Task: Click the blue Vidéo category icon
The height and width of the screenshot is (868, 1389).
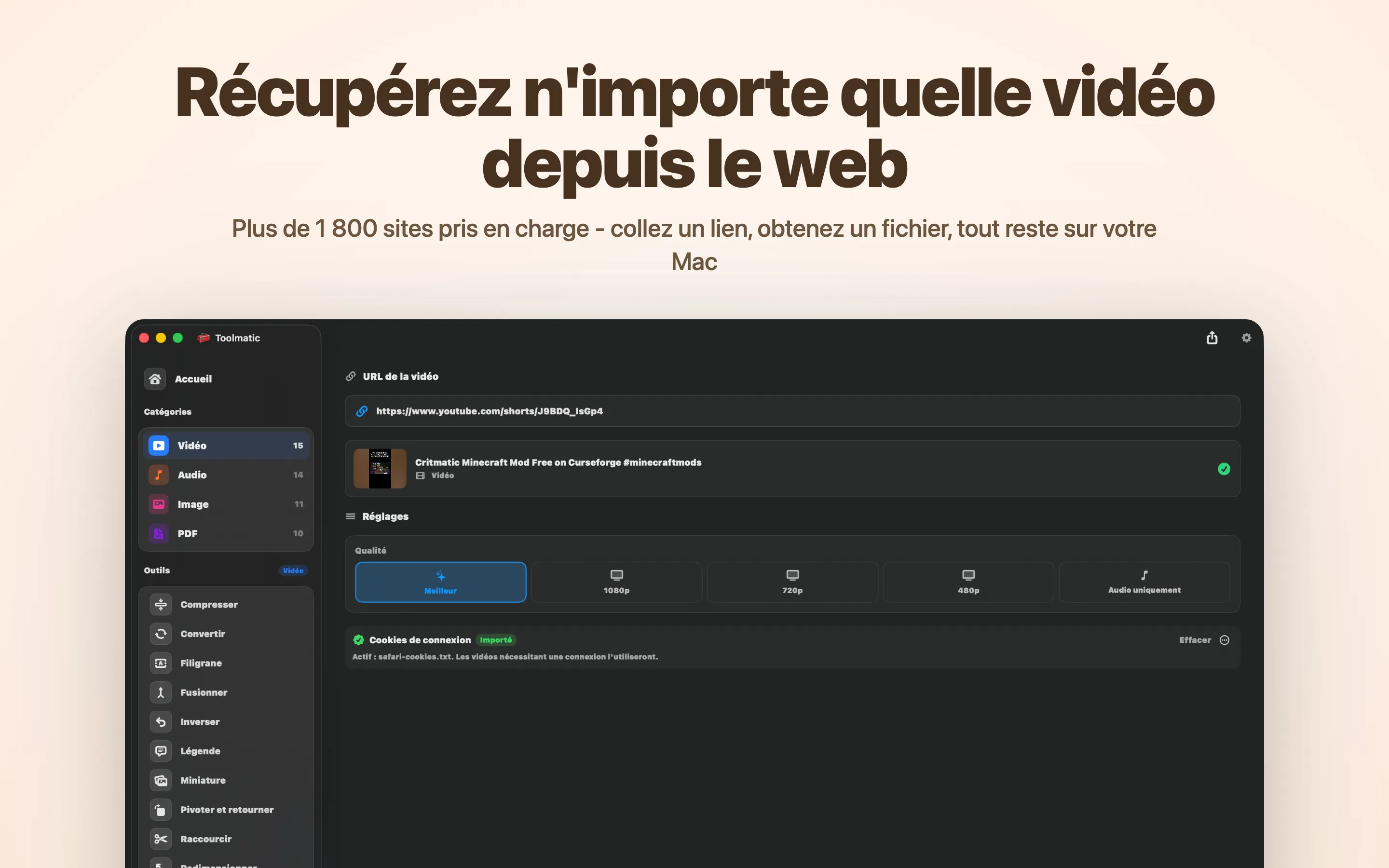Action: [158, 446]
